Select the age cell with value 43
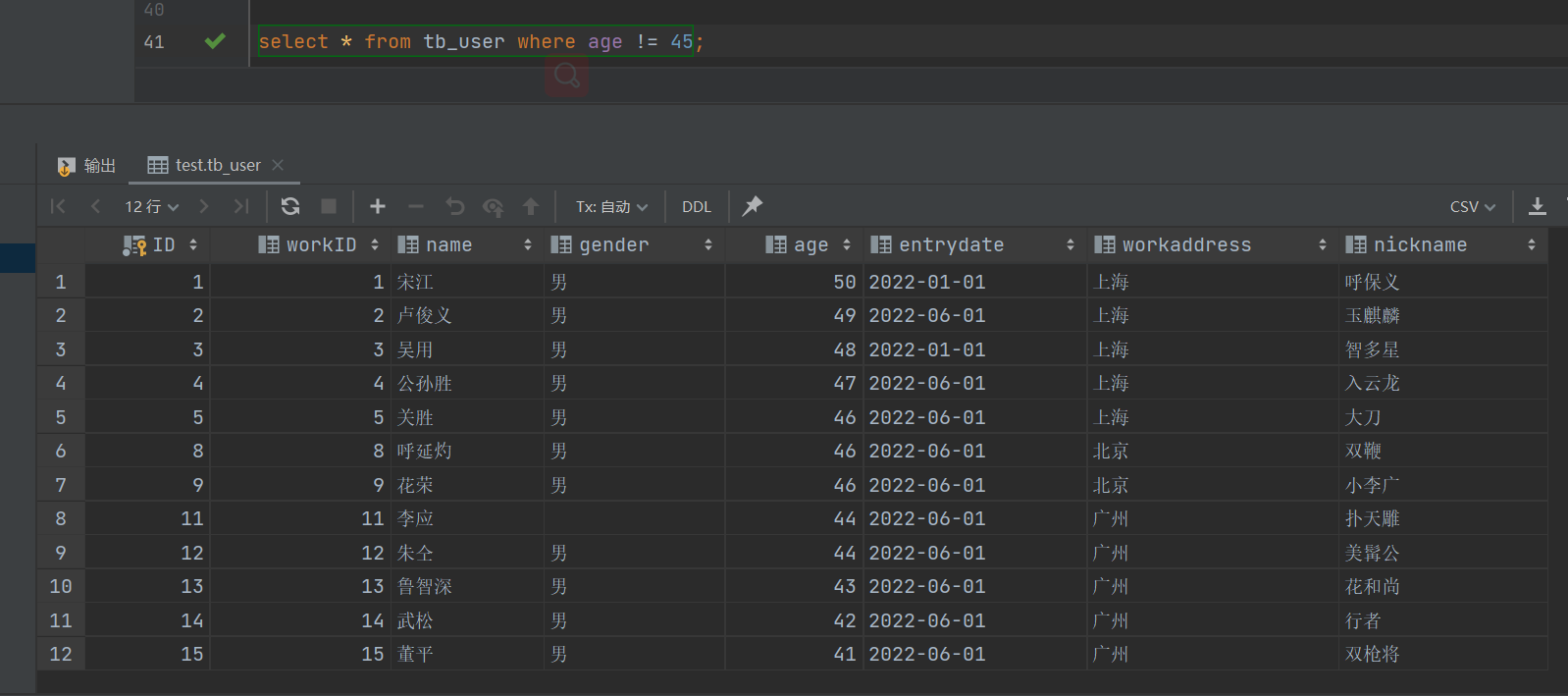Image resolution: width=1568 pixels, height=696 pixels. pos(795,586)
